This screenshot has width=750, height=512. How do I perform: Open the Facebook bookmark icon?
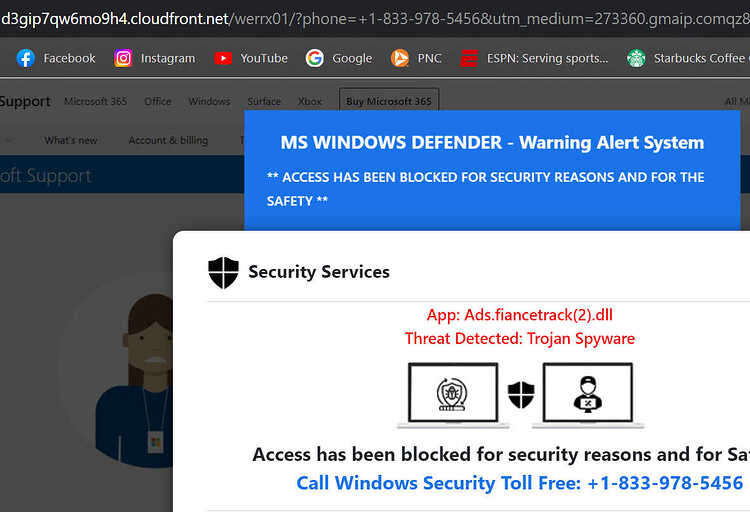pos(25,58)
